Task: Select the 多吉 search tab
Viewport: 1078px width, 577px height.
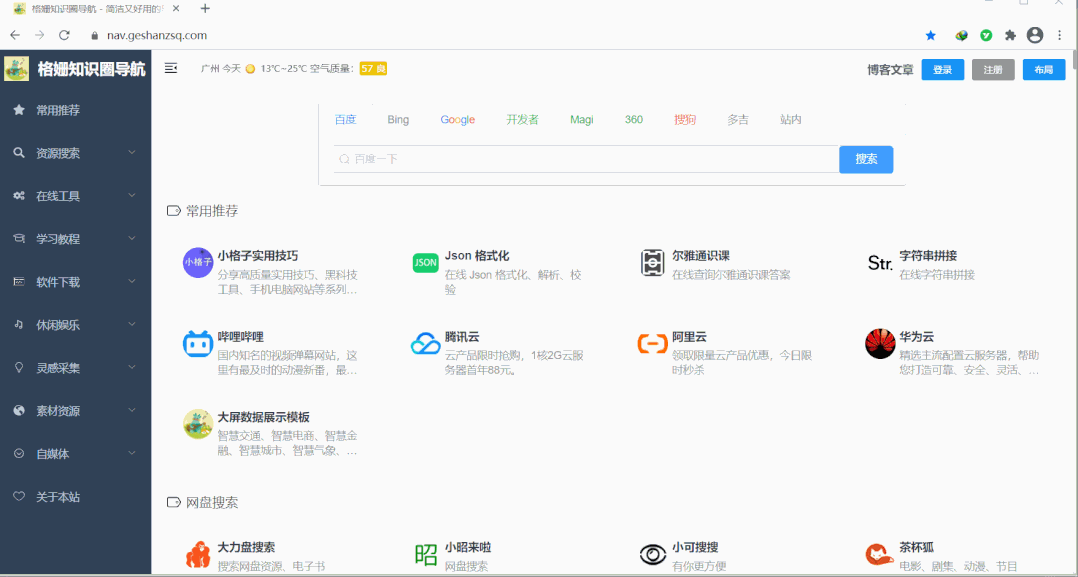Action: tap(738, 120)
